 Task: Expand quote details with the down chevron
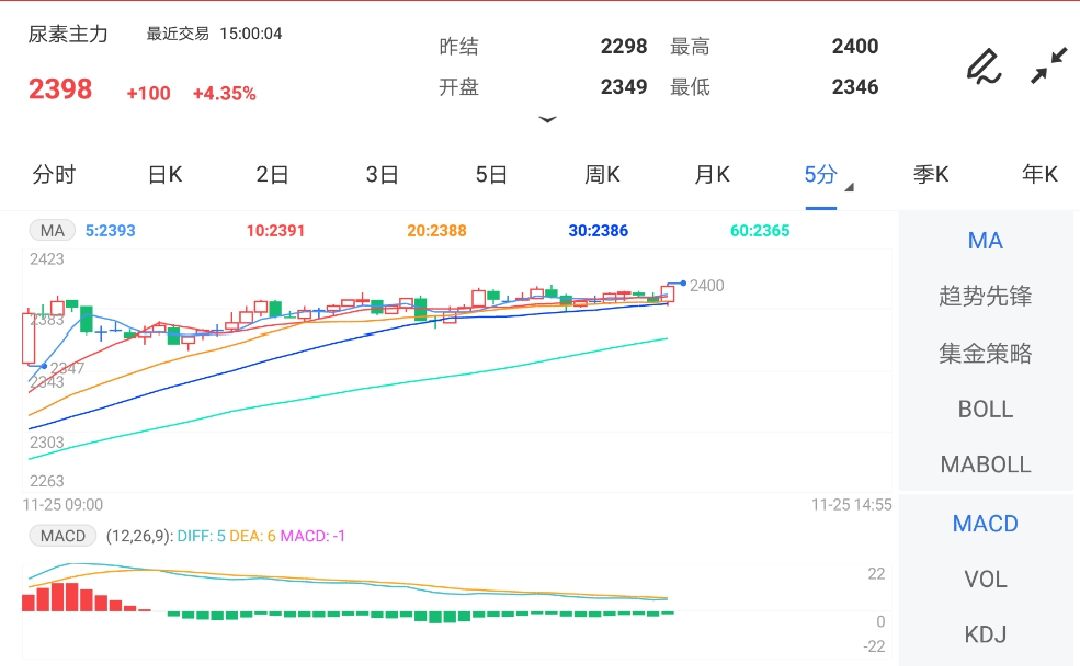548,120
